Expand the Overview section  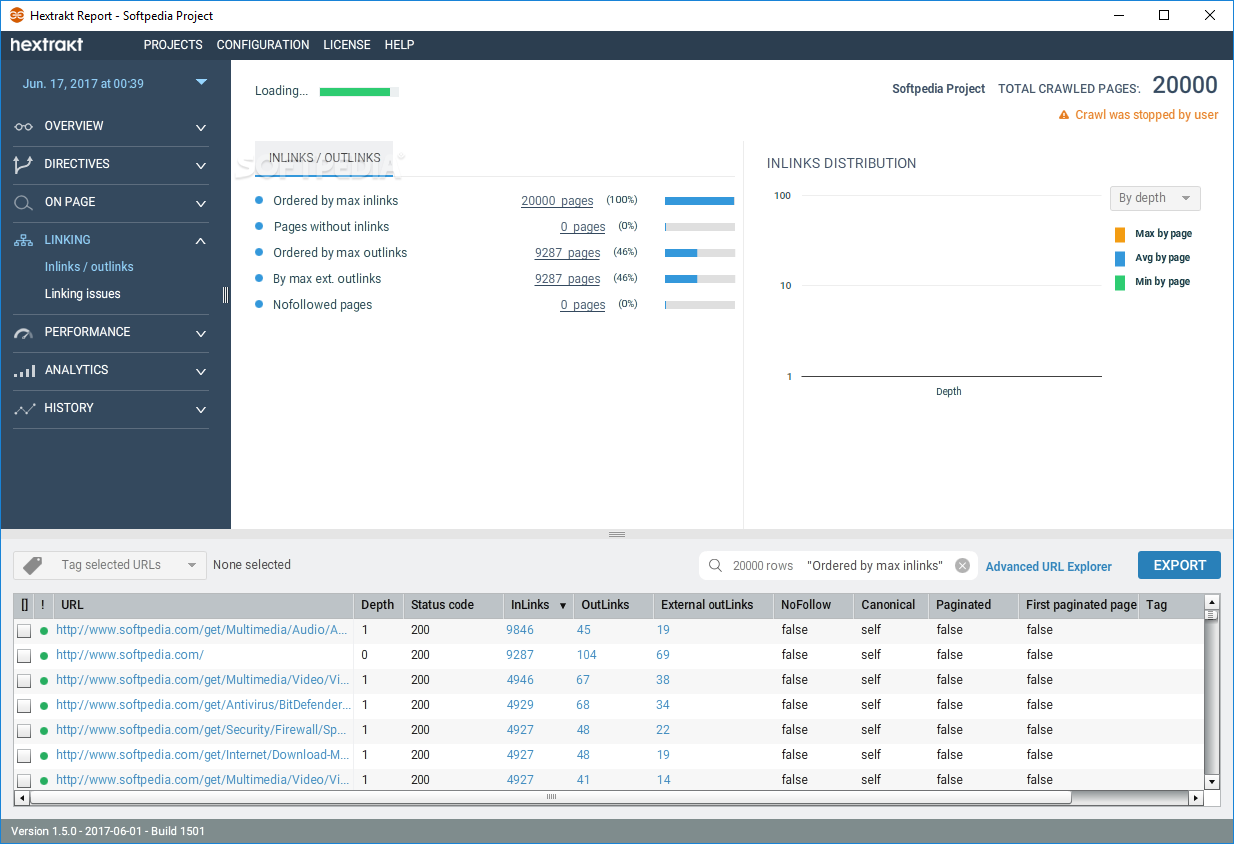coord(201,128)
